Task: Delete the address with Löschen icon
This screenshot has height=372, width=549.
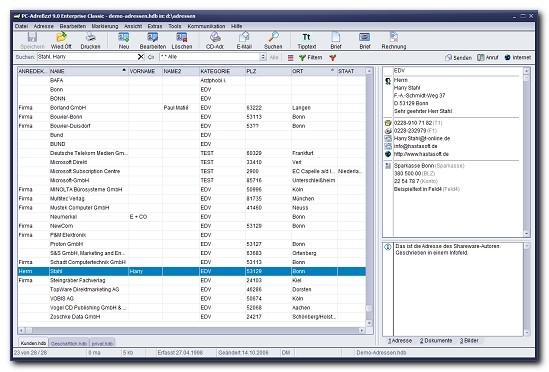Action: (182, 37)
